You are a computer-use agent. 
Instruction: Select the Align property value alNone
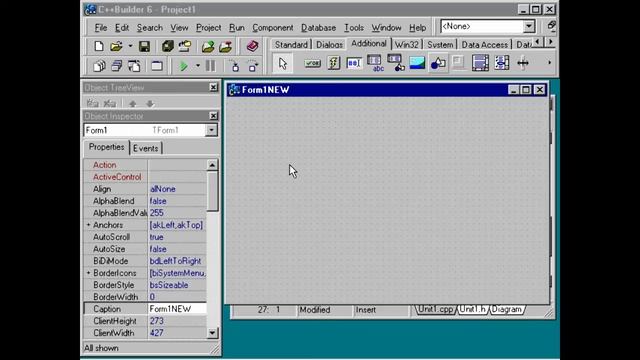(177, 189)
